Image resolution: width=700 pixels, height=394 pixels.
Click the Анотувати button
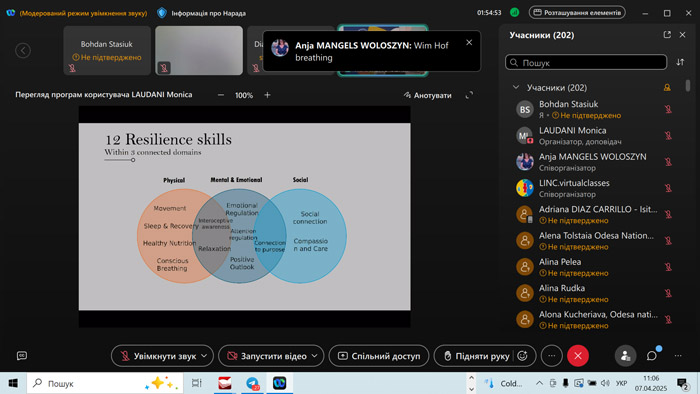pos(427,95)
